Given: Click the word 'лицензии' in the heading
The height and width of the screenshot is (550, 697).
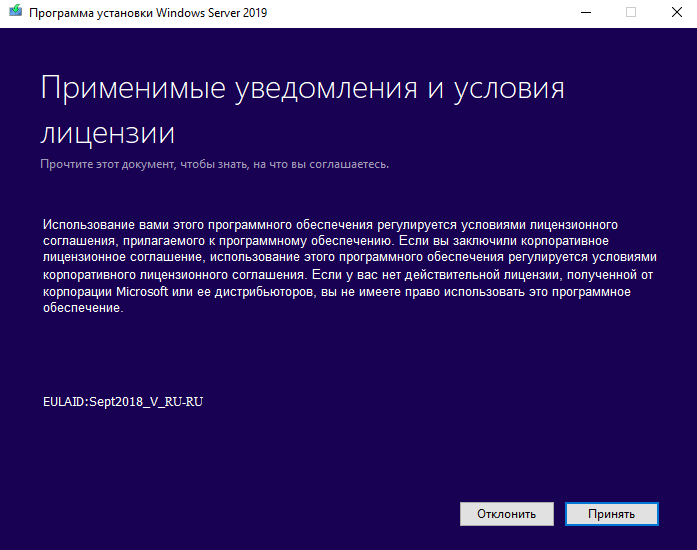Looking at the screenshot, I should click(108, 133).
